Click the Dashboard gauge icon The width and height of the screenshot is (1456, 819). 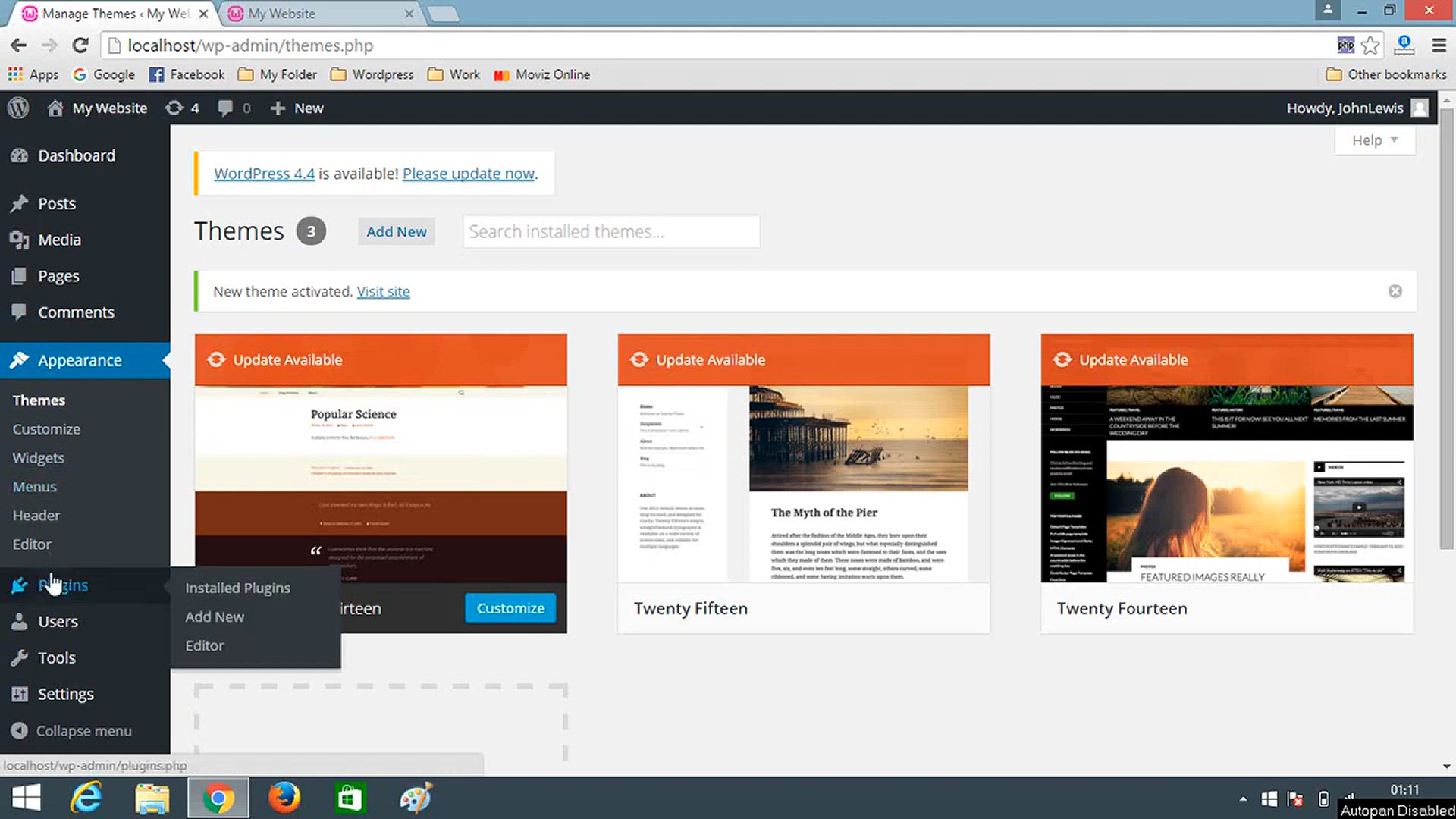point(20,155)
